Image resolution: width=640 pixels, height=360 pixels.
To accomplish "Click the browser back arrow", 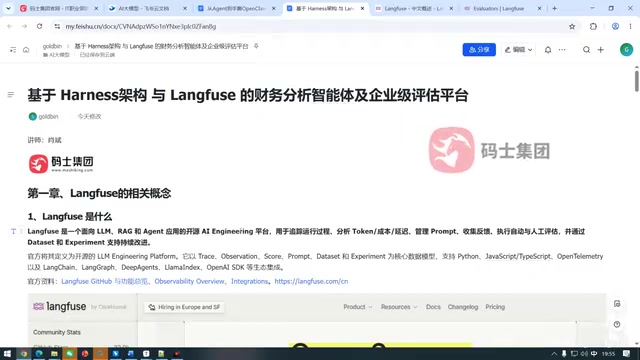I will tap(10, 26).
